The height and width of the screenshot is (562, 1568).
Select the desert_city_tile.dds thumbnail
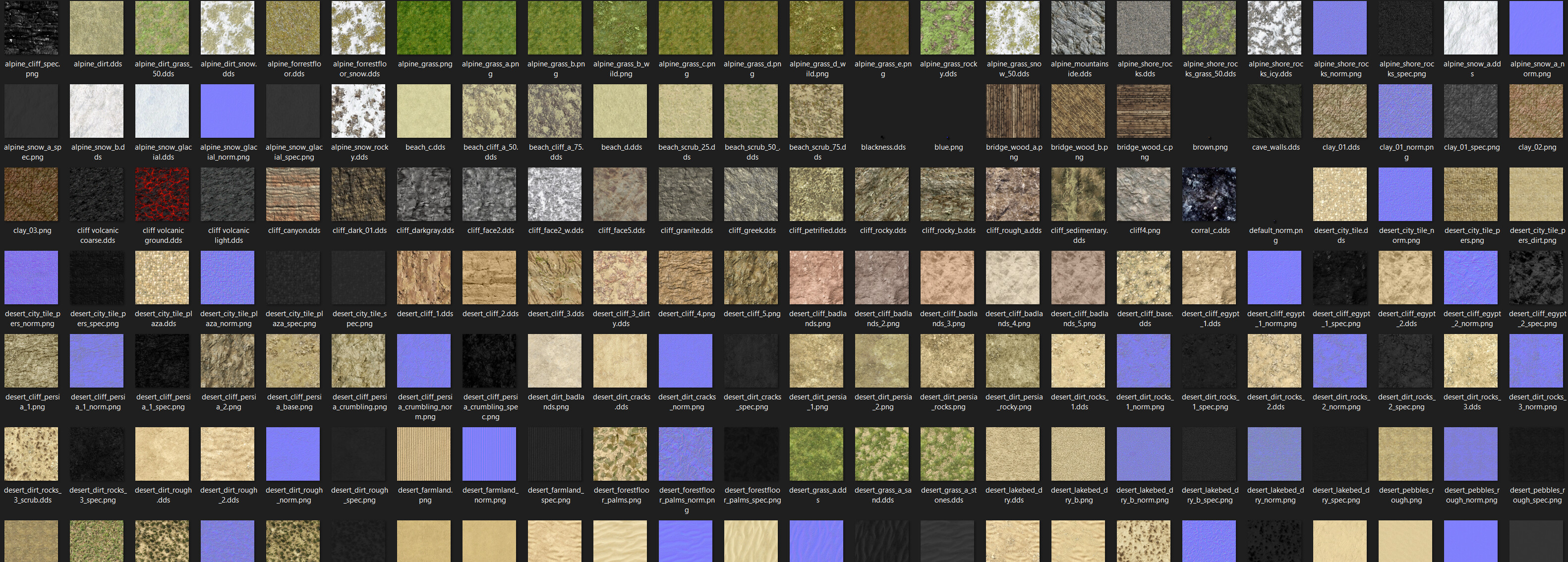(x=1340, y=195)
